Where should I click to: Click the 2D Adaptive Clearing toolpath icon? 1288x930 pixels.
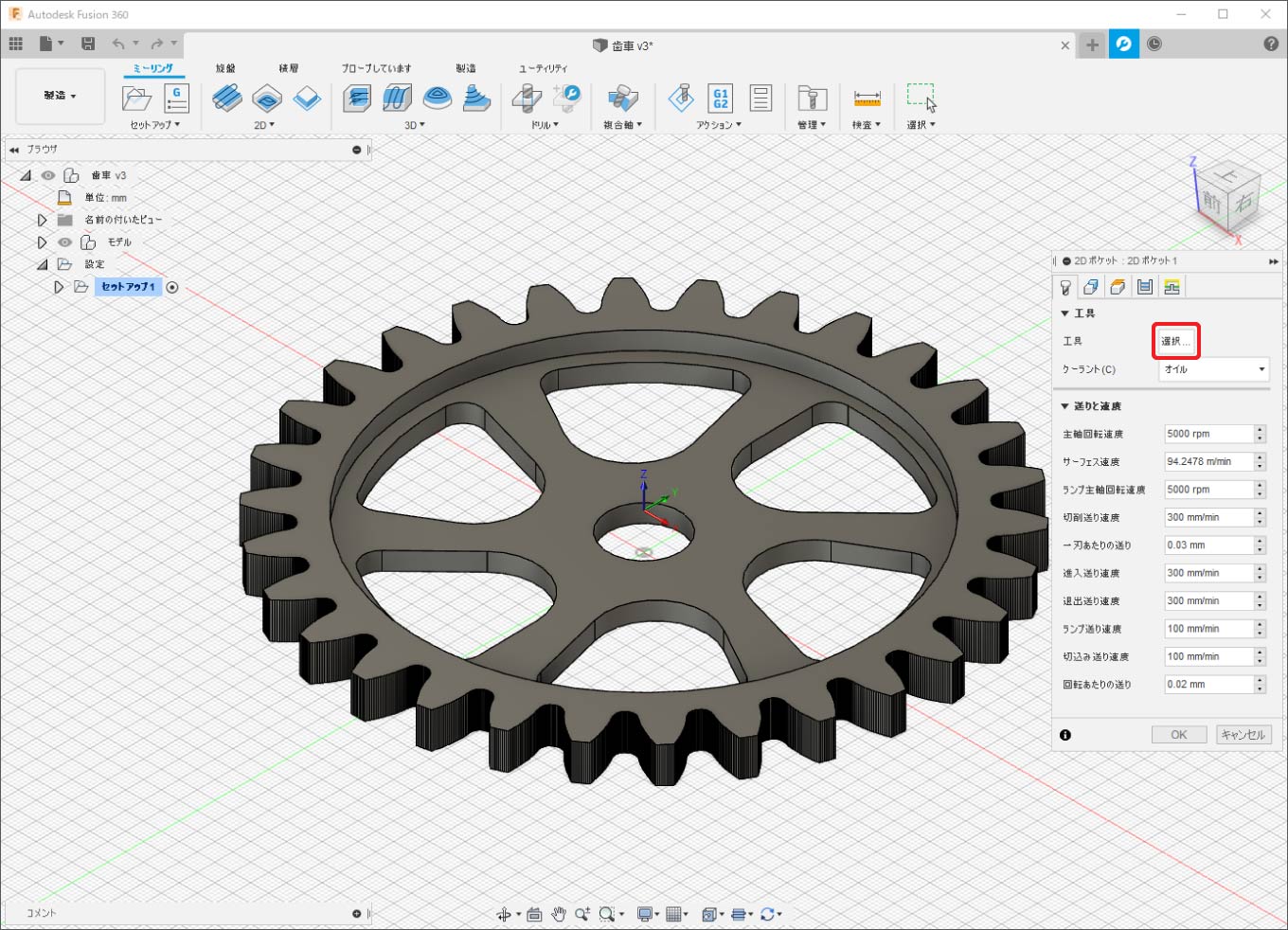click(x=227, y=98)
